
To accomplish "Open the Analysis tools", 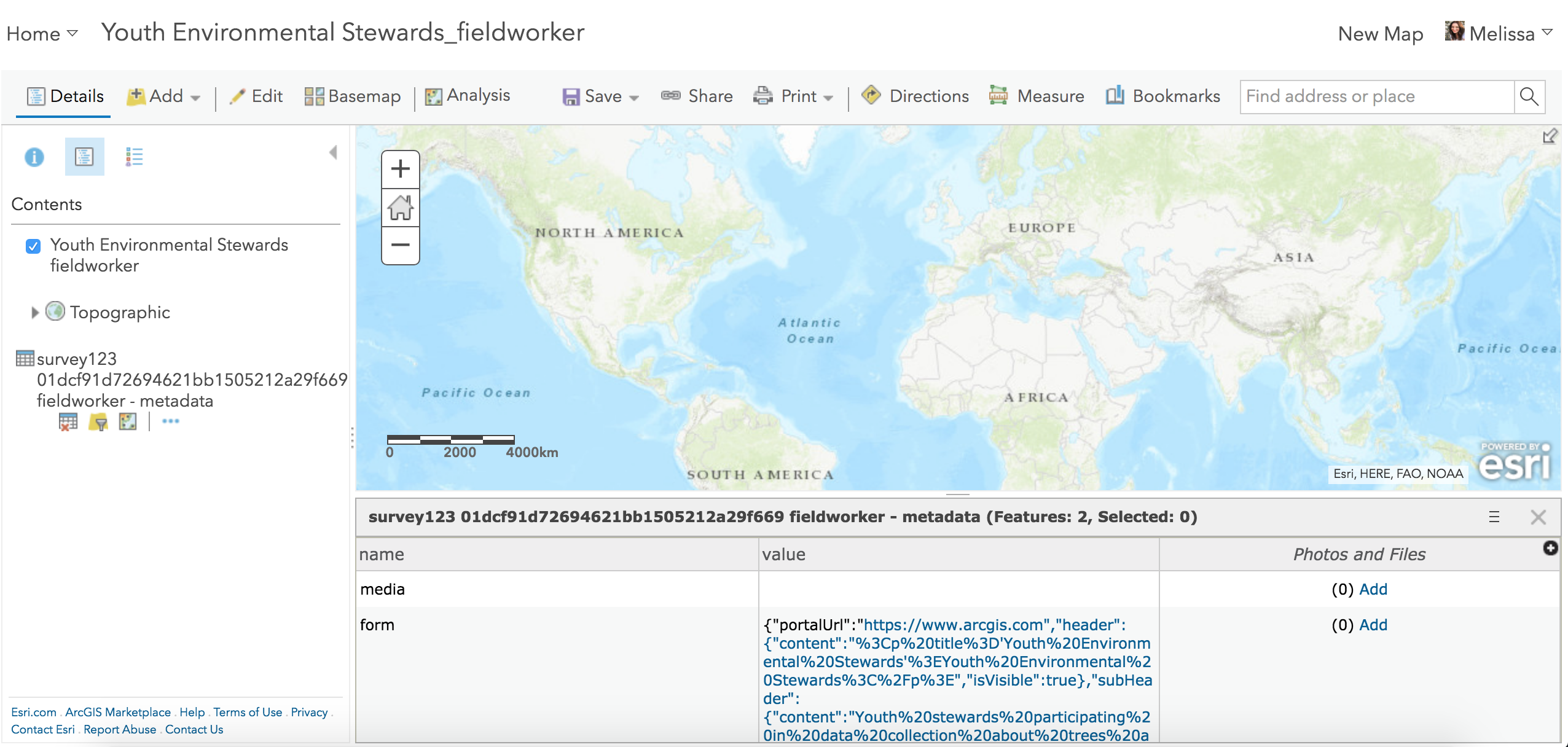I will pyautogui.click(x=468, y=96).
